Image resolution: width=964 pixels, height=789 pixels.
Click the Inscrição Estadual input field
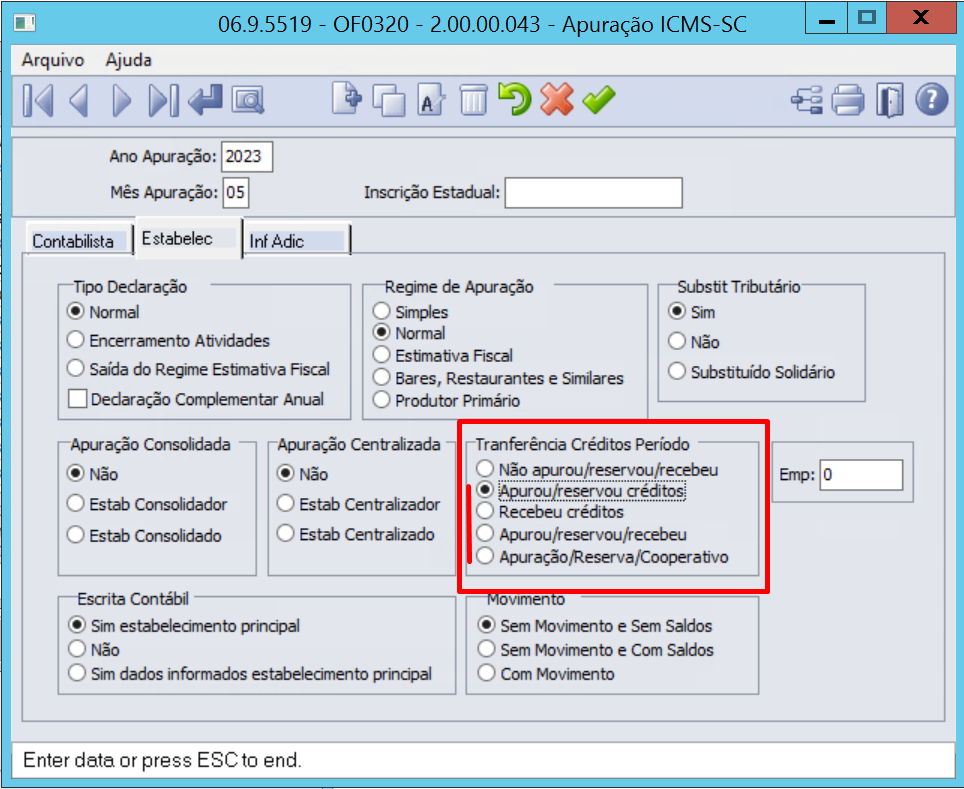coord(593,192)
